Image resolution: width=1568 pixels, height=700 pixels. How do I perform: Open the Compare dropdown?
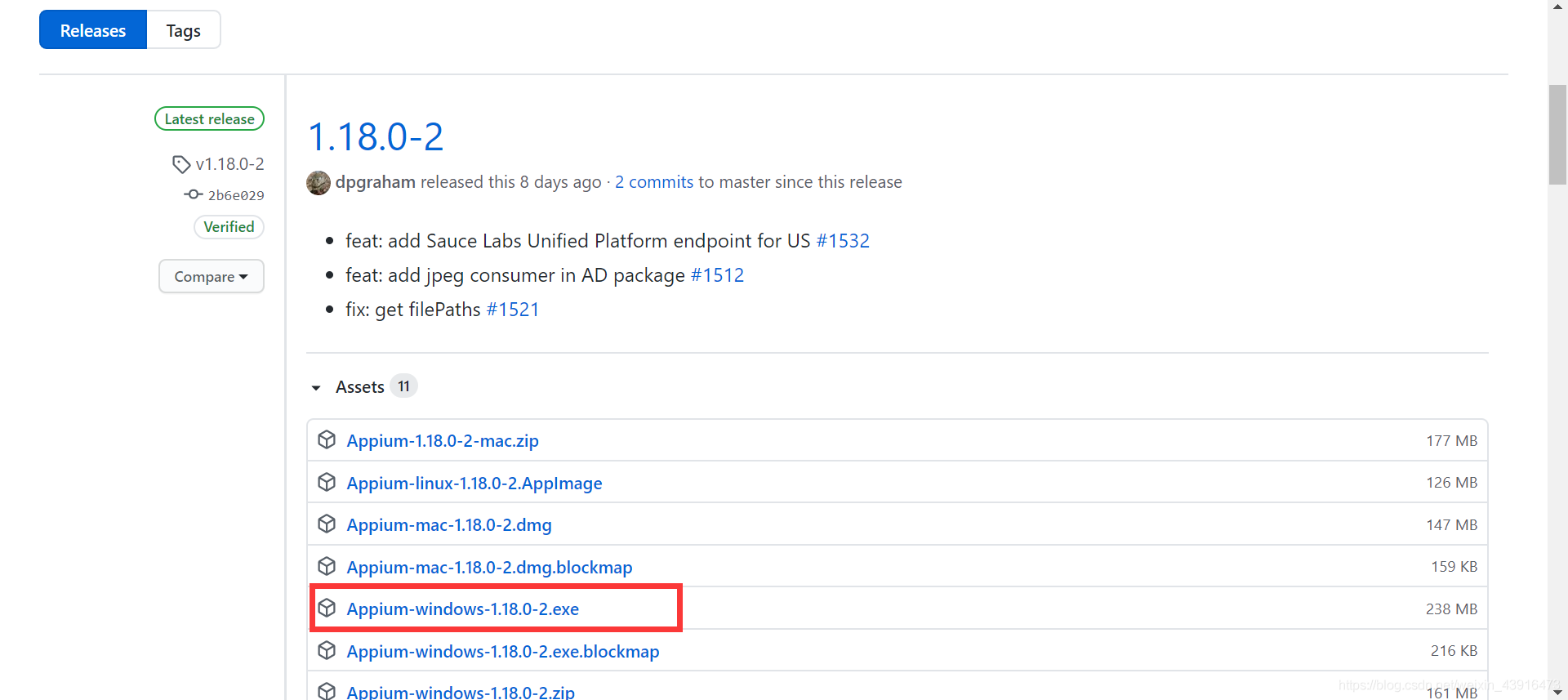click(x=211, y=276)
